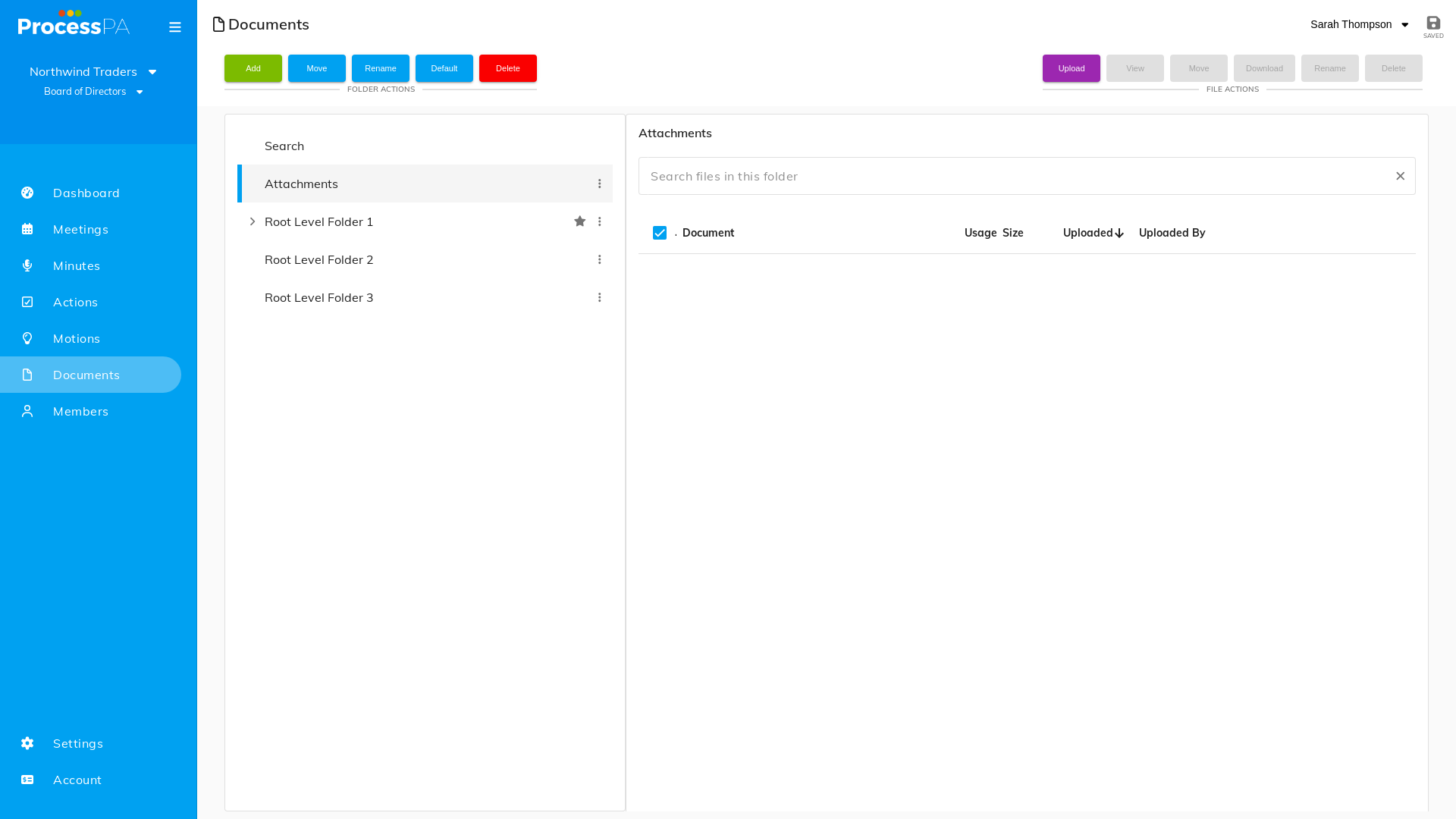The image size is (1456, 819).
Task: Select Search in the folder tree
Action: point(425,146)
